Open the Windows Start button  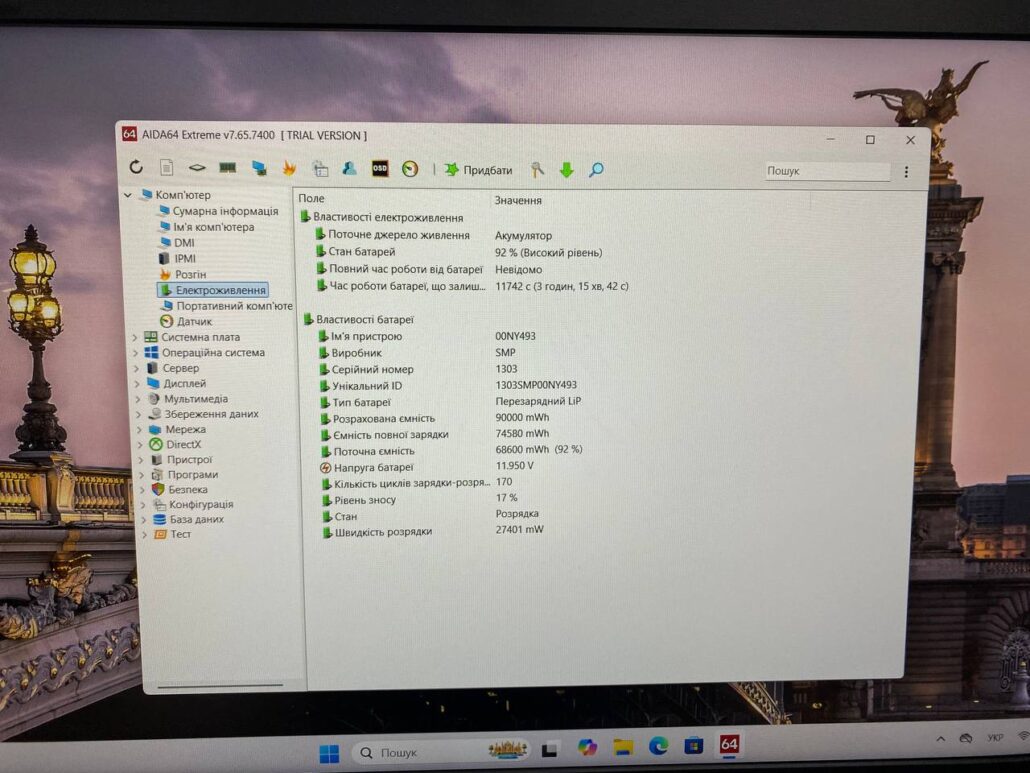(x=329, y=753)
